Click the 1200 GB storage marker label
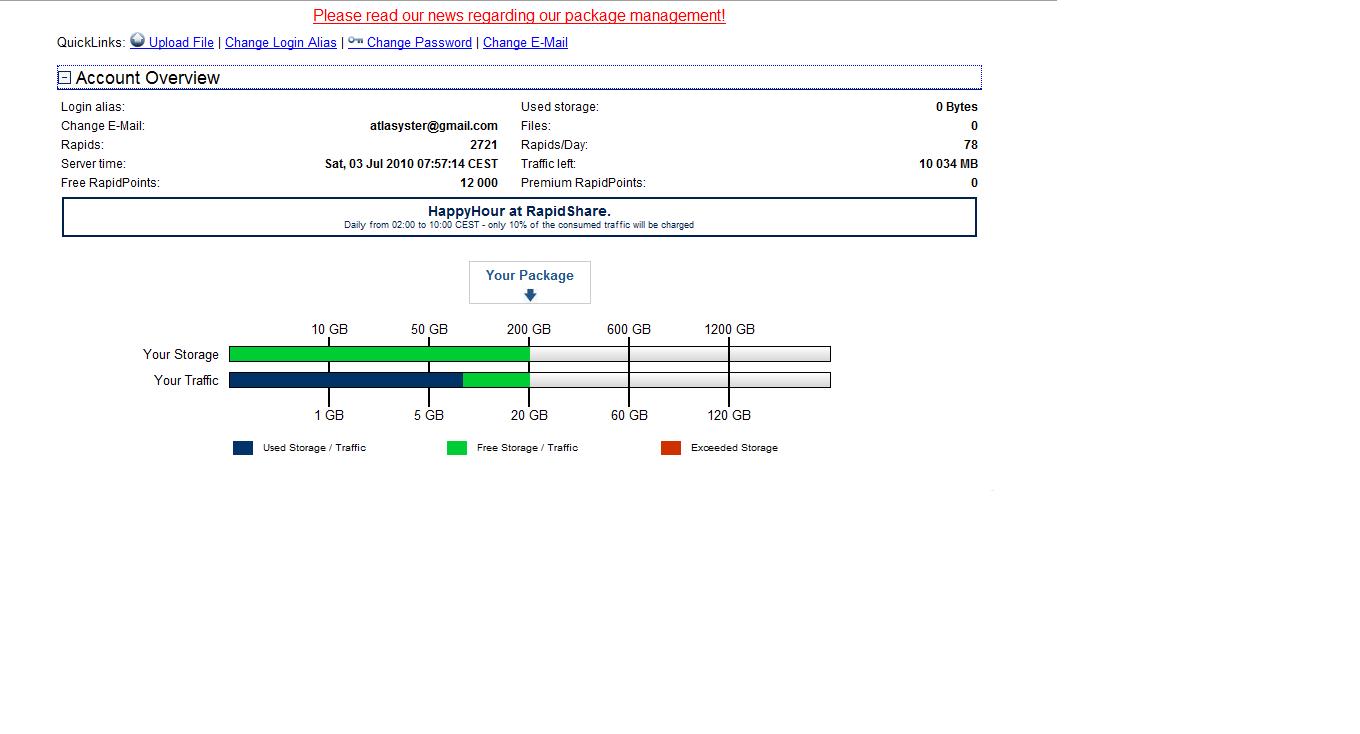The width and height of the screenshot is (1360, 734). (730, 329)
